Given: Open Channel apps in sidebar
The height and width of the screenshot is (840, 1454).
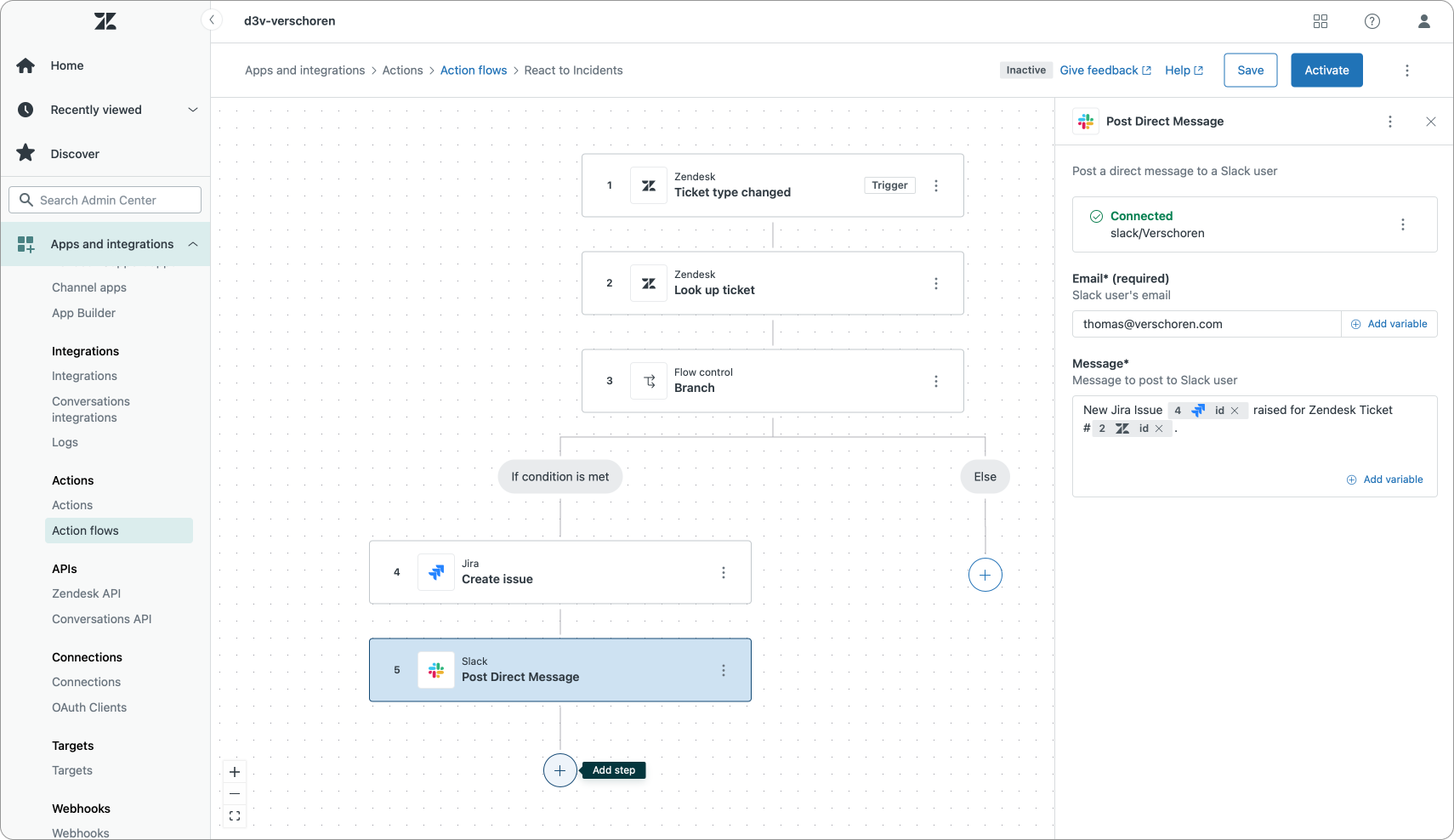Looking at the screenshot, I should coord(89,287).
